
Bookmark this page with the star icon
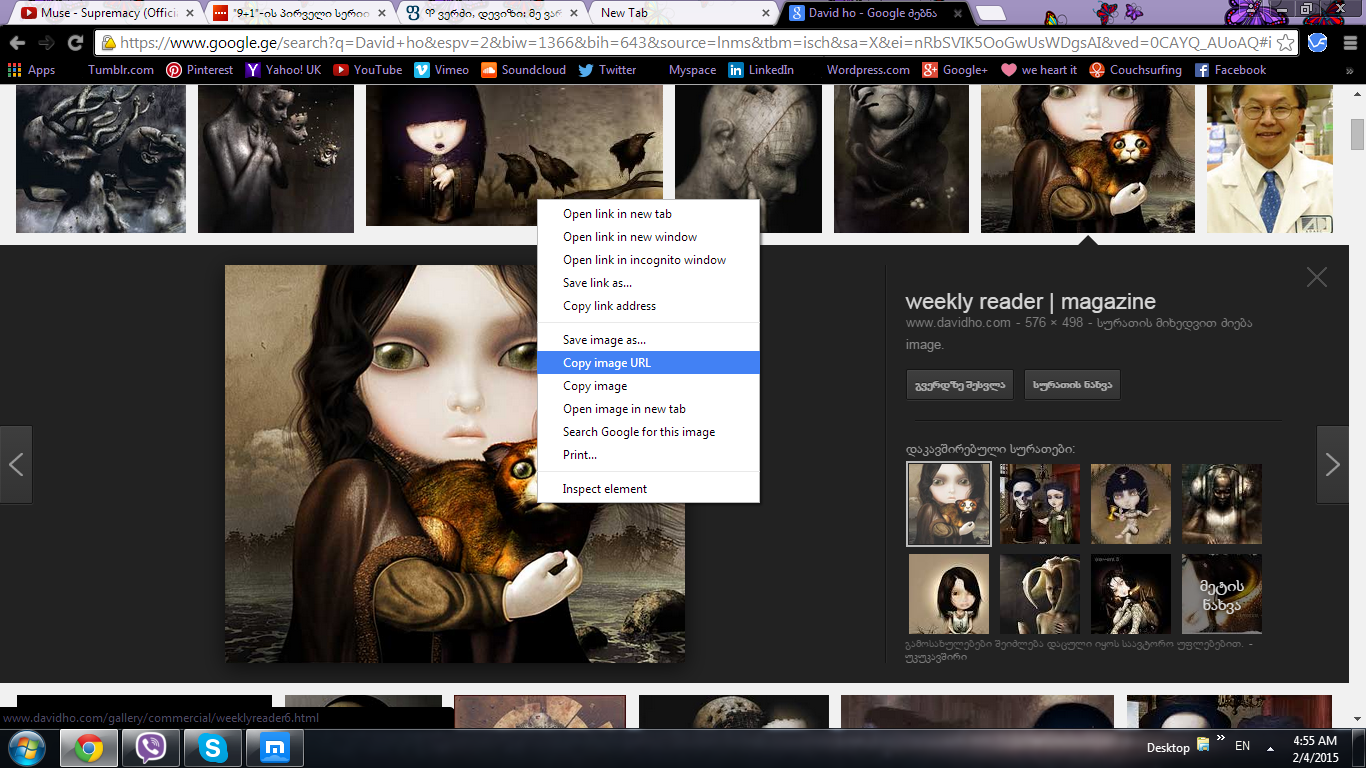[x=1286, y=43]
